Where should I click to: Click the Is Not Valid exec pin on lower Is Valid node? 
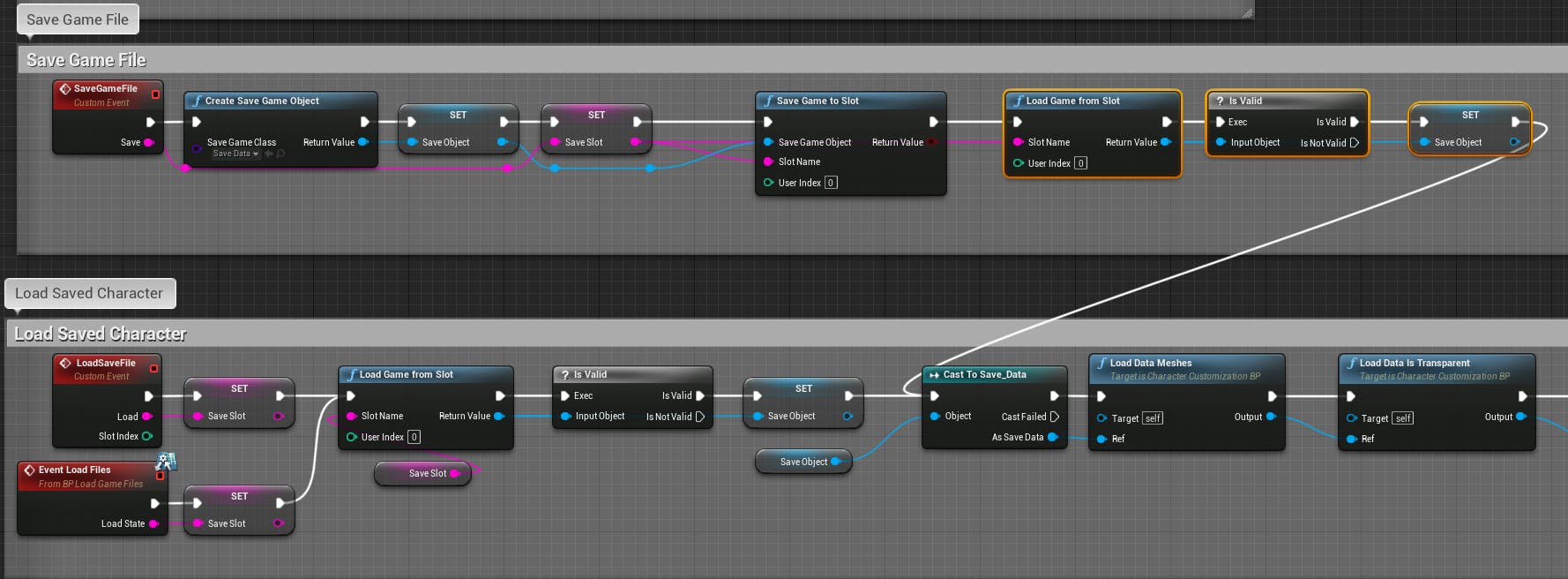point(700,417)
